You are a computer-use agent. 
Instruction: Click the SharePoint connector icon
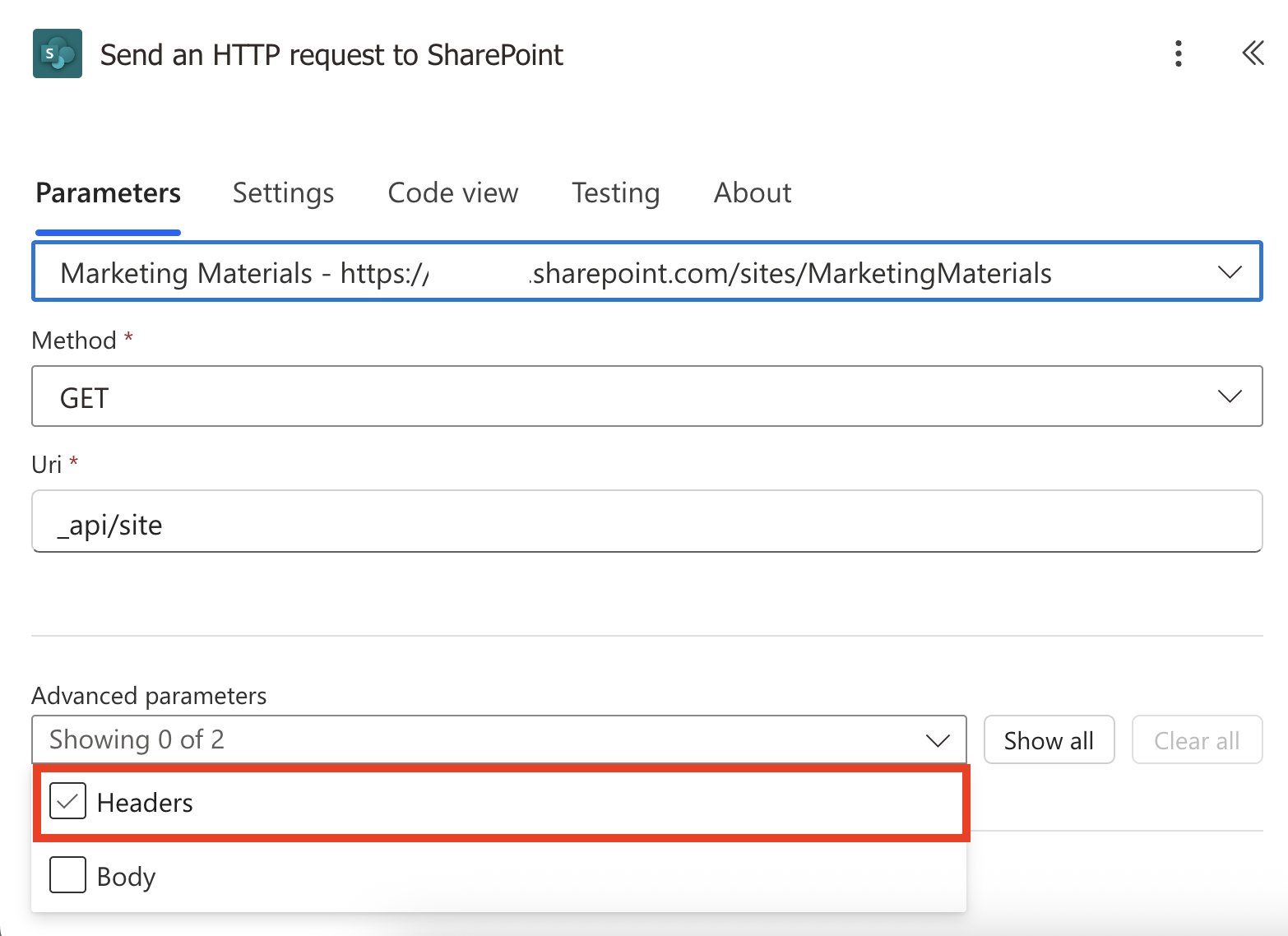click(58, 53)
